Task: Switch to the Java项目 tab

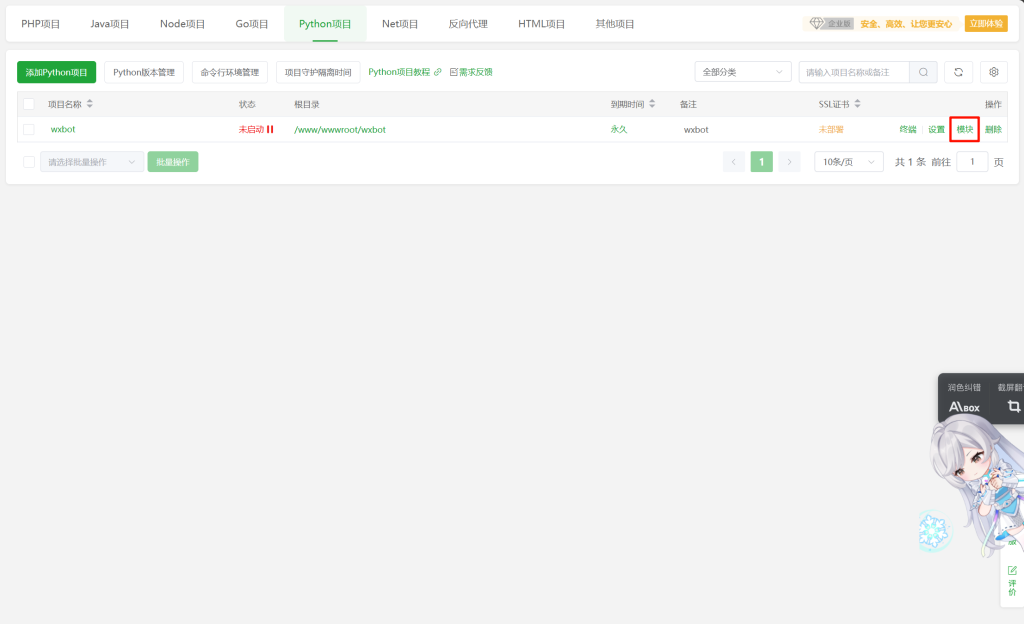Action: (x=110, y=24)
